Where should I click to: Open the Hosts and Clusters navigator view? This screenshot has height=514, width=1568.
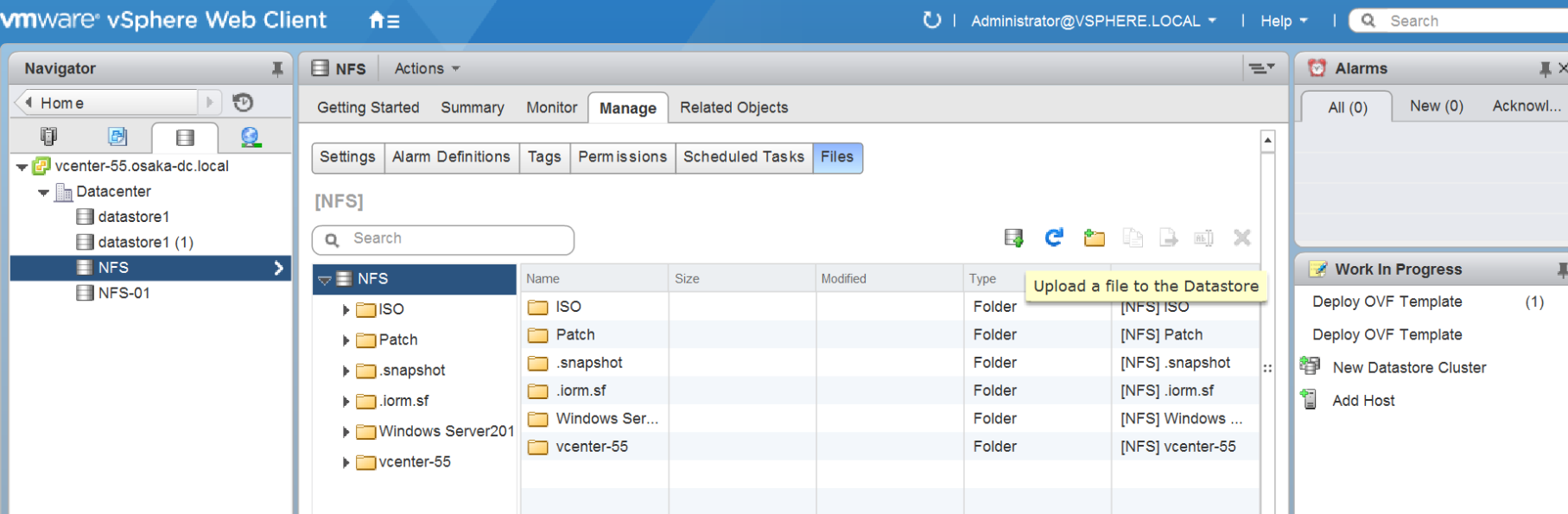coord(48,136)
